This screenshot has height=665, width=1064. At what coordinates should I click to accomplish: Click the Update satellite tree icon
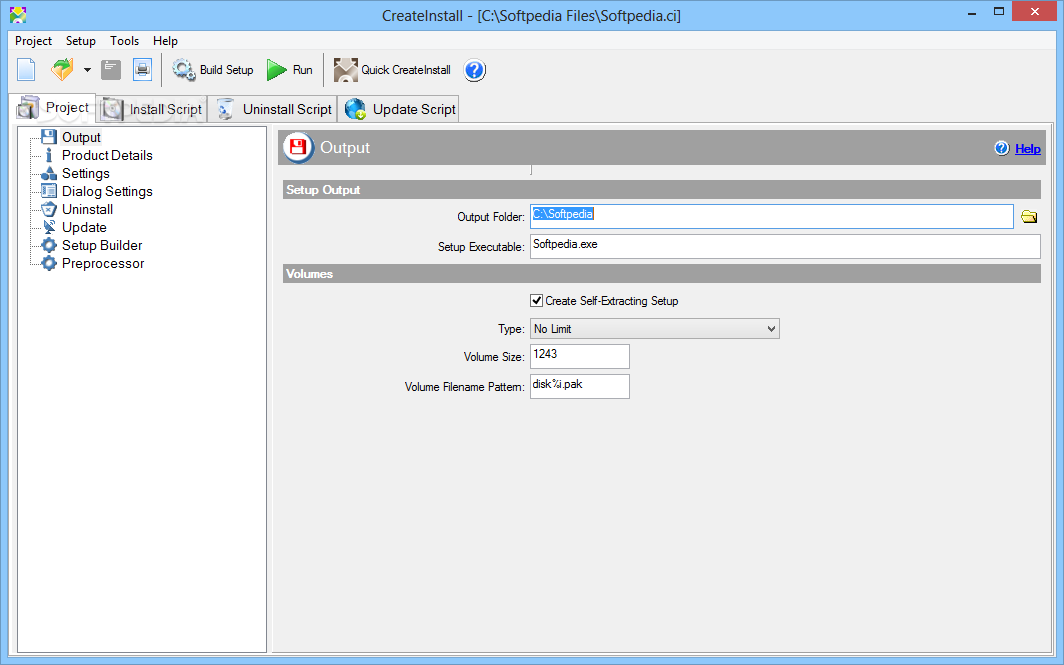48,227
